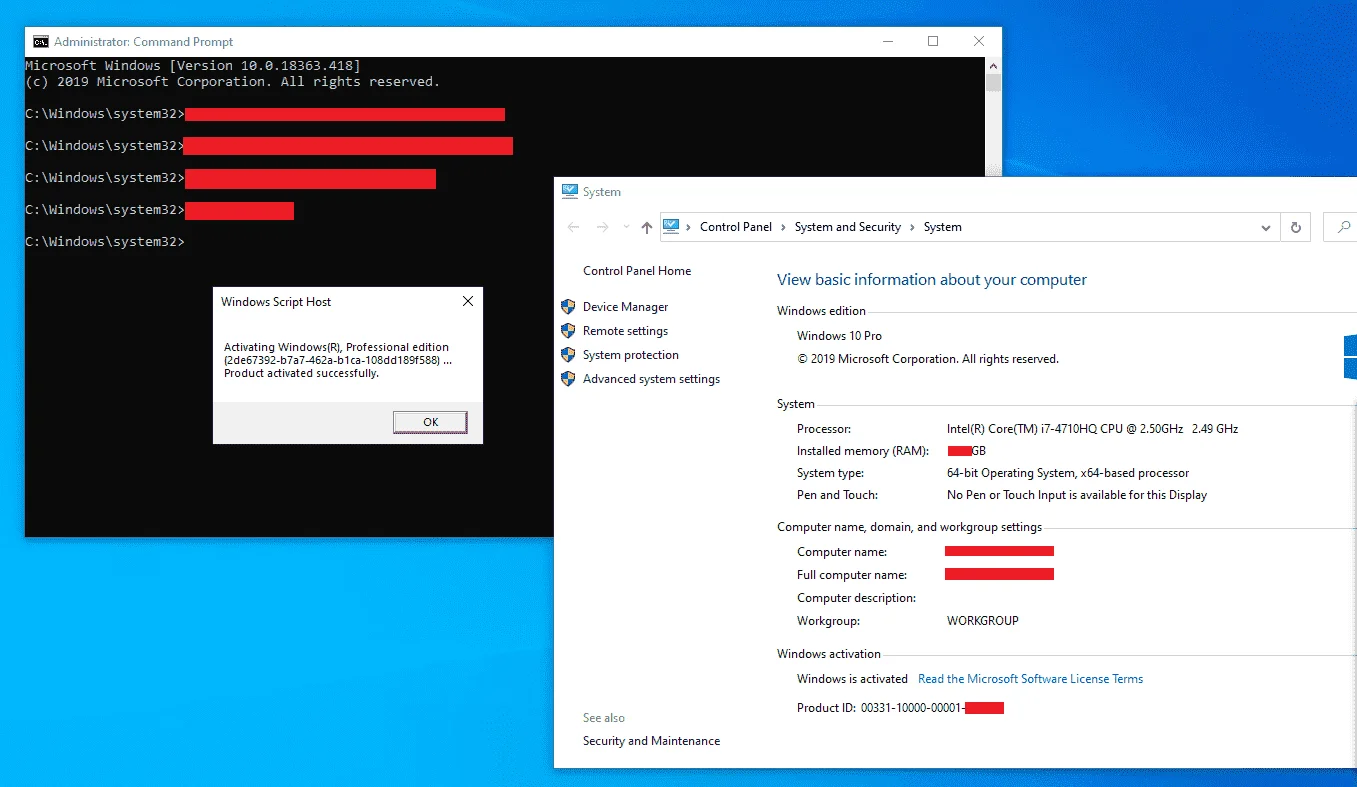The height and width of the screenshot is (787, 1357).
Task: Click 'View basic information about your computer' heading
Action: point(932,280)
